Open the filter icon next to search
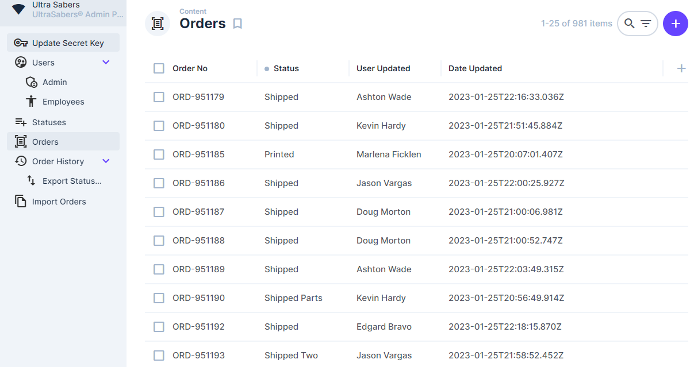The image size is (690, 367). click(x=646, y=23)
